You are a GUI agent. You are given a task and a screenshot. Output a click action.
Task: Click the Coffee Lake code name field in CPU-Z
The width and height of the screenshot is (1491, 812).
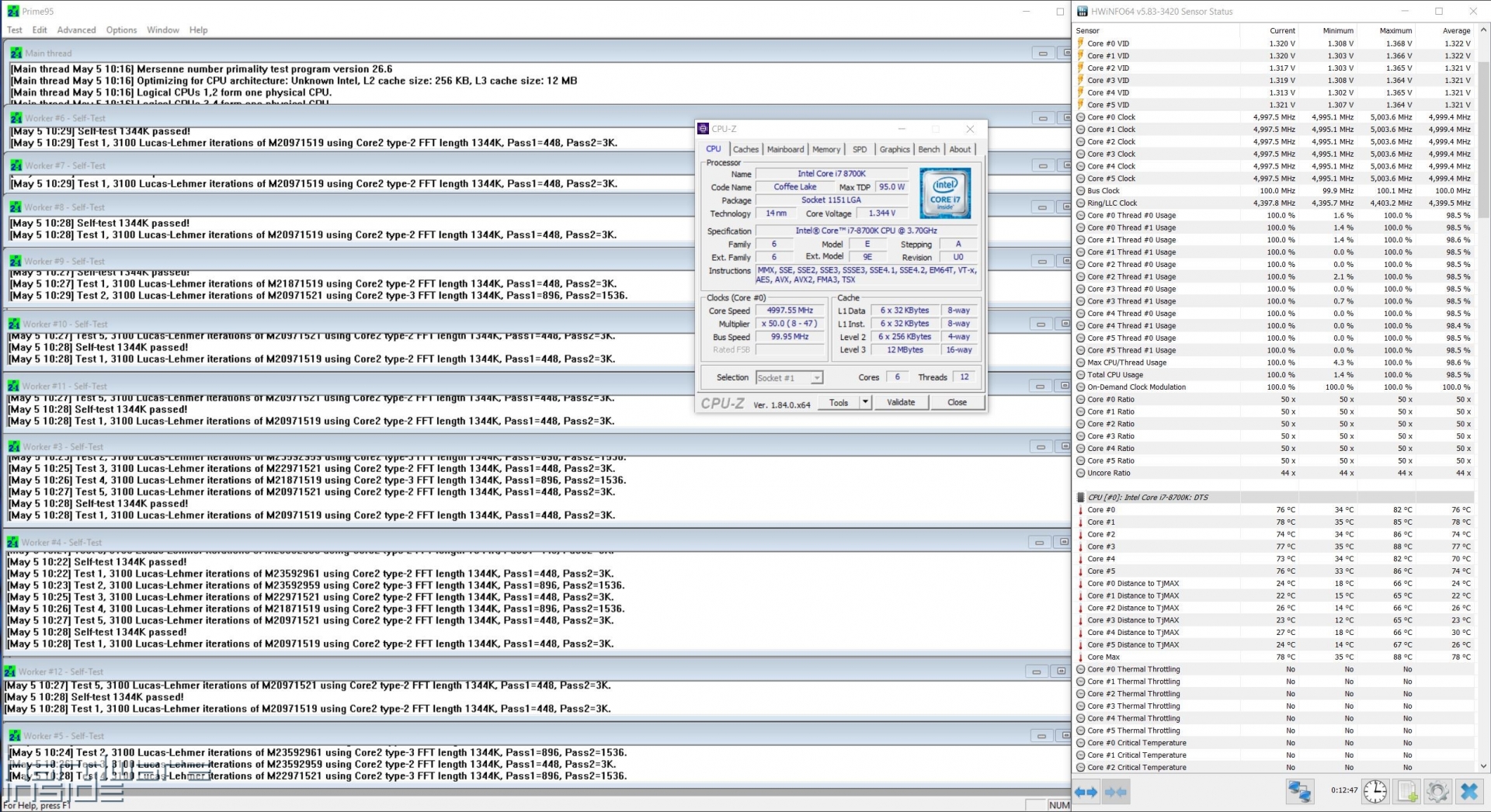point(794,187)
